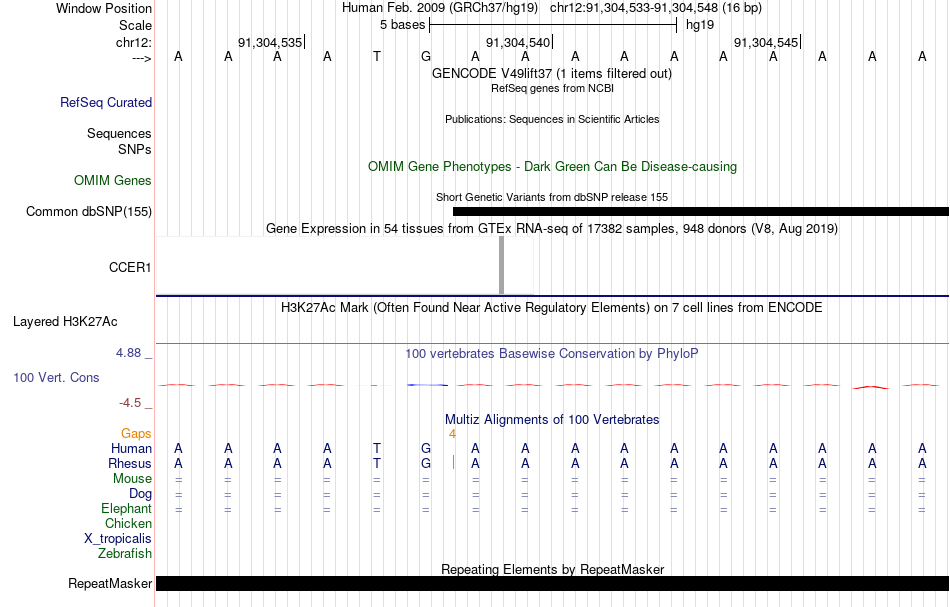
Task: Click the Human Feb. 2009 (GRCh37/hg19) assembly text
Action: [x=440, y=8]
